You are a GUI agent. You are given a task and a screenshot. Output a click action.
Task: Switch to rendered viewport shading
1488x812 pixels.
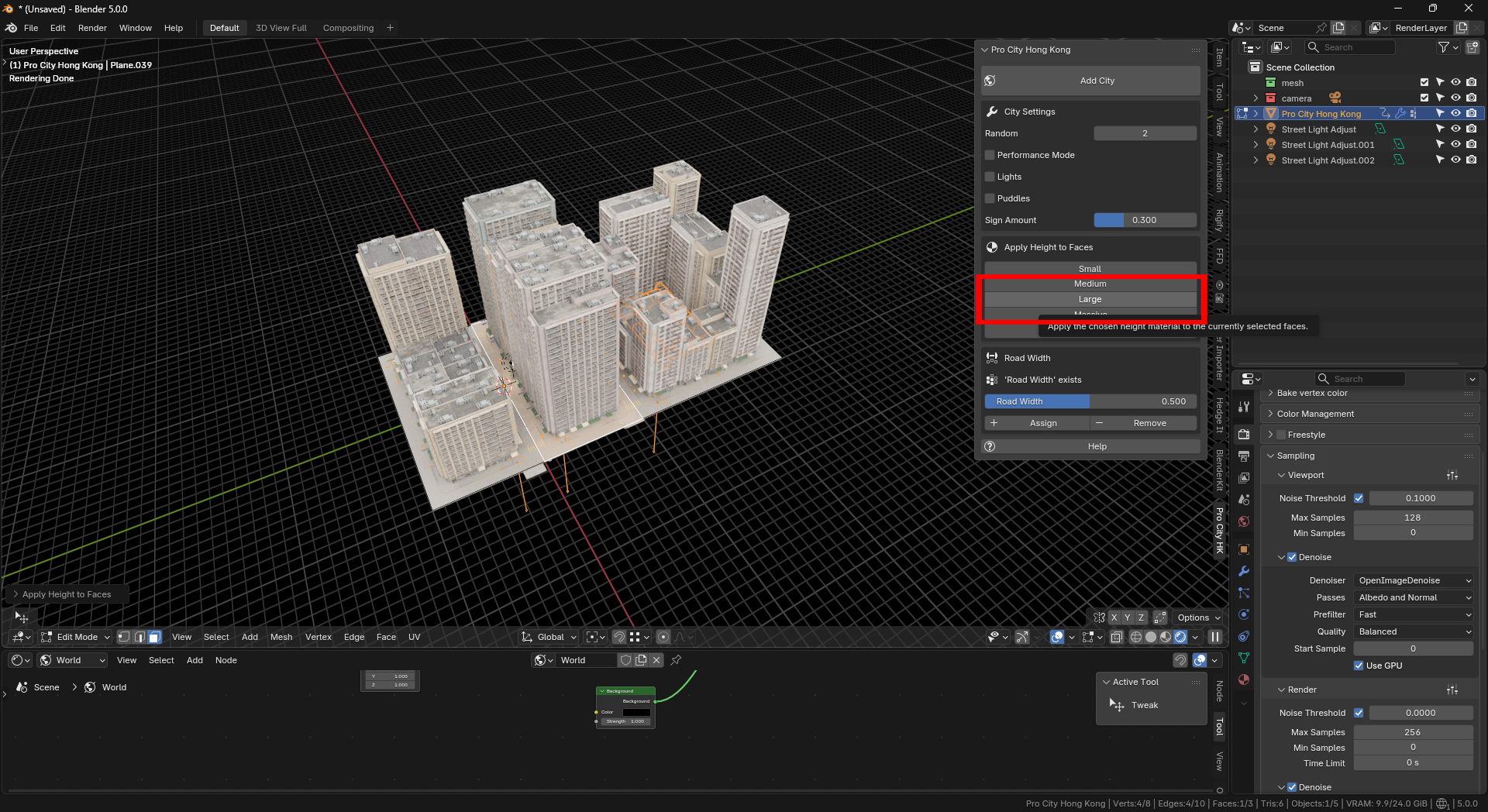pyautogui.click(x=1180, y=637)
